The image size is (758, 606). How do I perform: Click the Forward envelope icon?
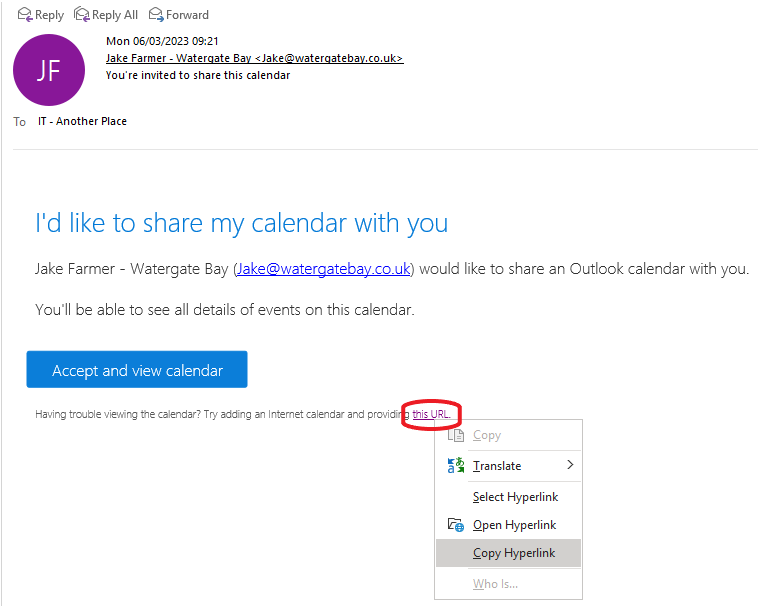click(155, 14)
